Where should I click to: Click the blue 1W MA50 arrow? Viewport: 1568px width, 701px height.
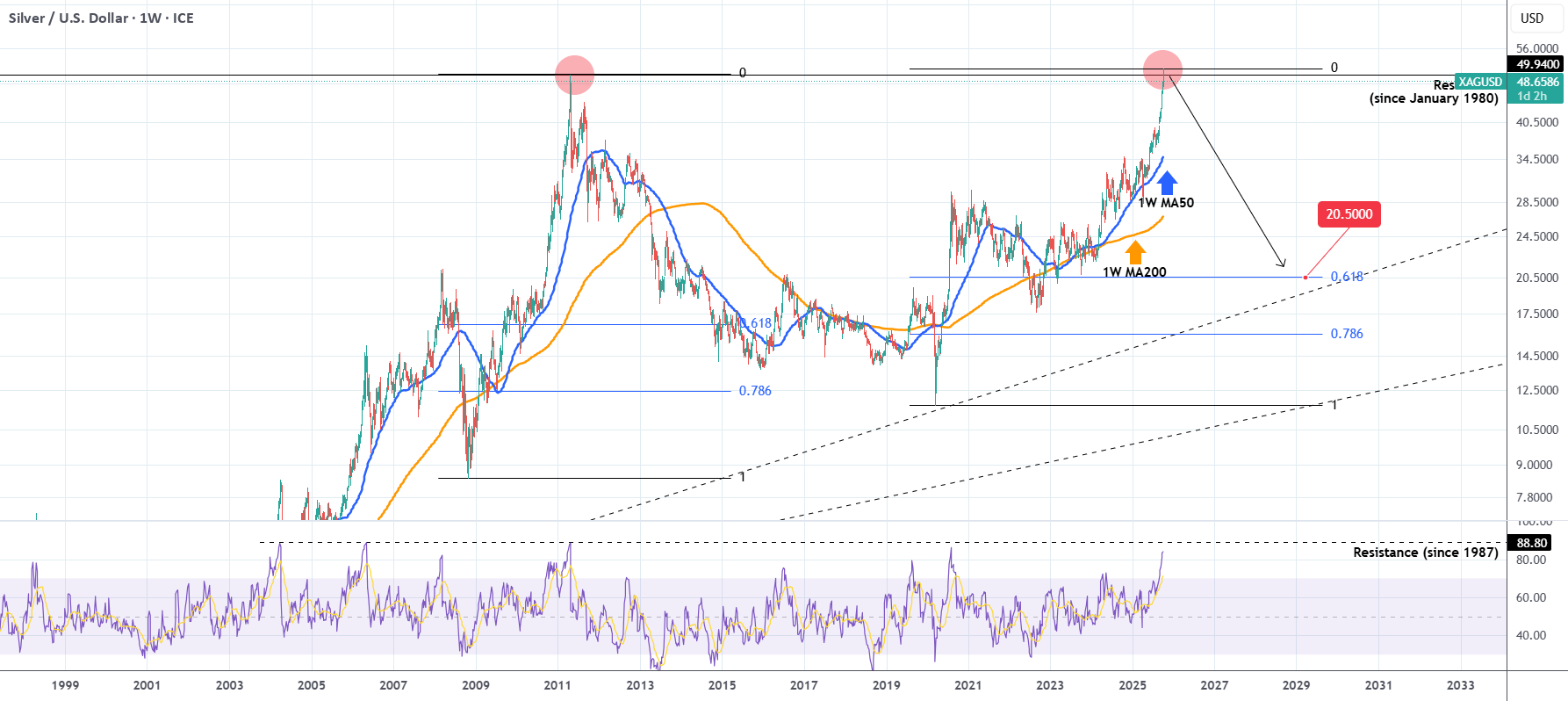[1167, 183]
